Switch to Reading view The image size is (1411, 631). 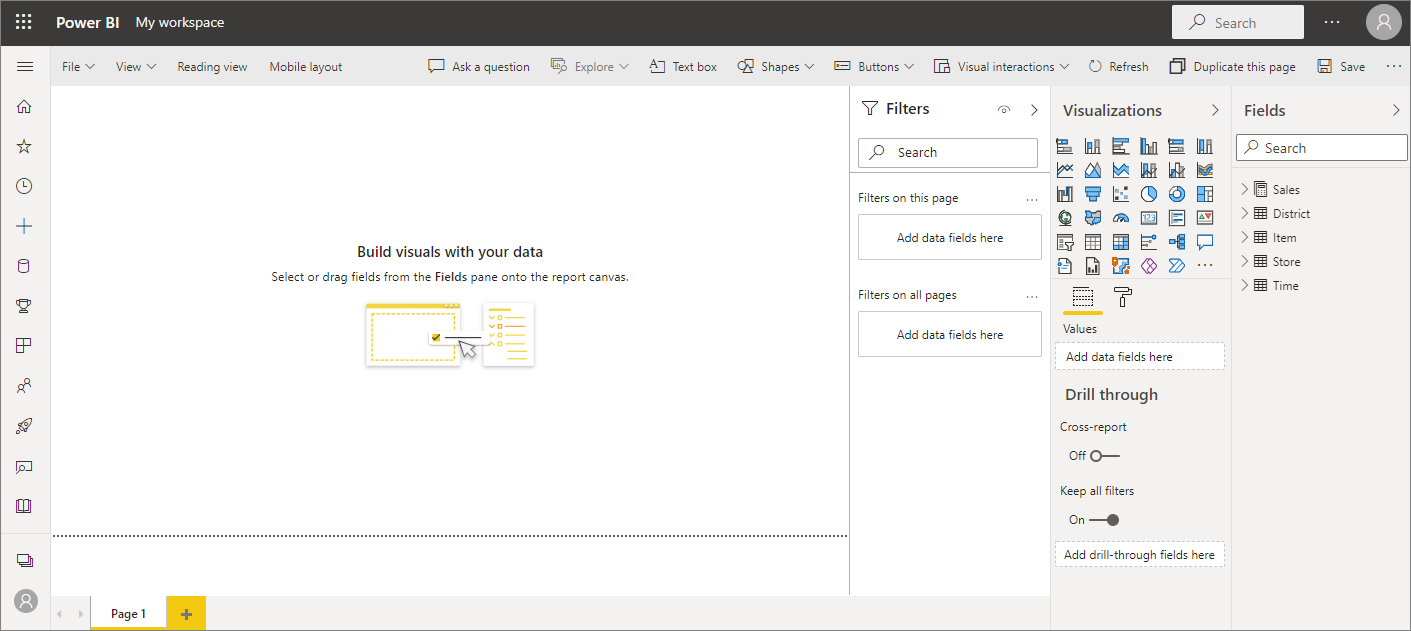coord(212,66)
